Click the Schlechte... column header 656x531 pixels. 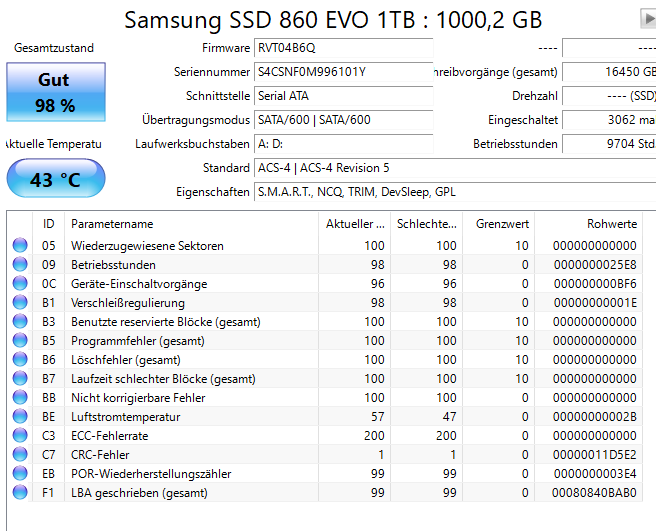click(x=427, y=224)
